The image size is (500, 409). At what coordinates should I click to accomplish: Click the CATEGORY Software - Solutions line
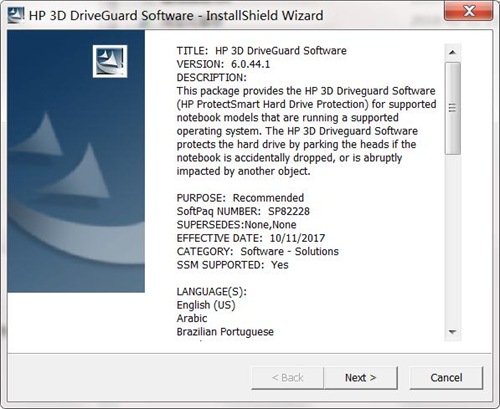click(x=257, y=251)
